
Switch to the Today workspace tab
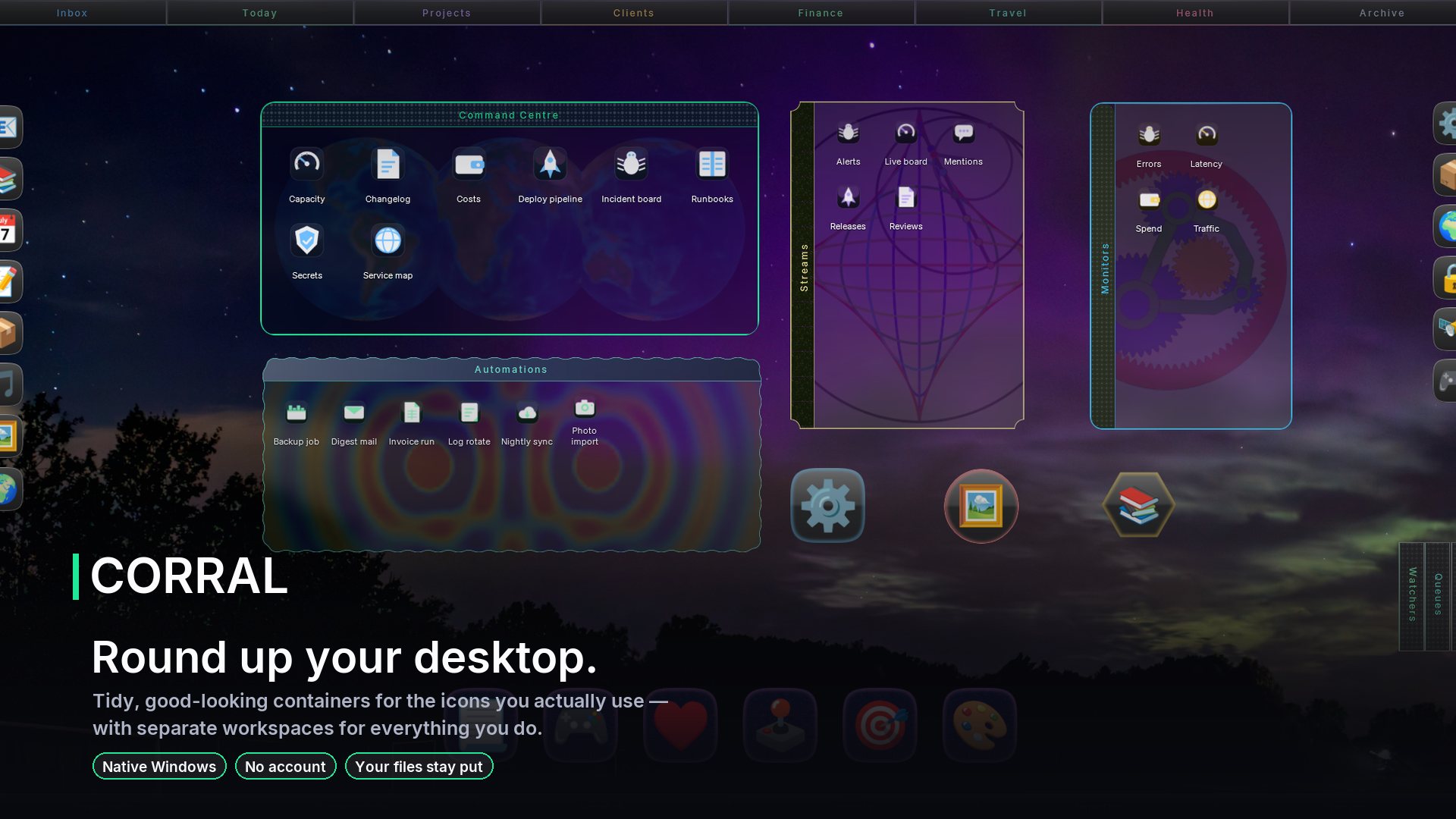tap(259, 13)
